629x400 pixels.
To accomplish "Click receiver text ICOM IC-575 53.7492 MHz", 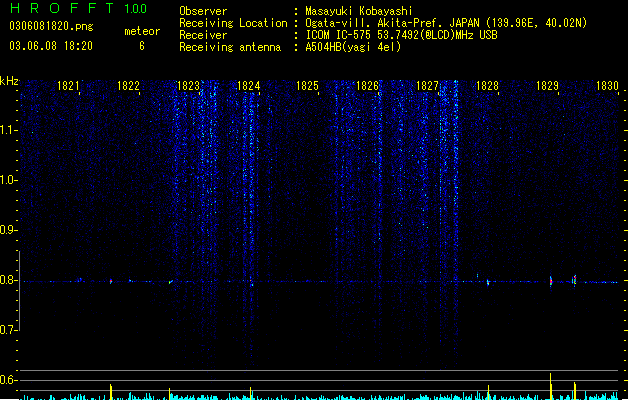I will tap(402, 35).
